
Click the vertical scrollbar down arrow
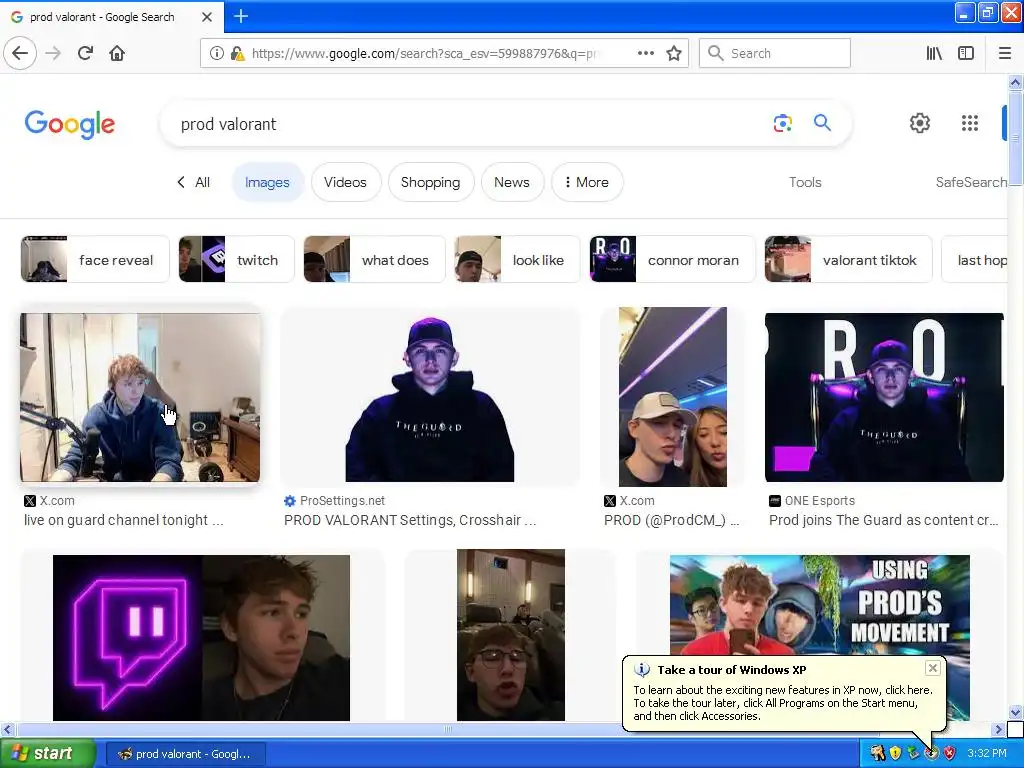click(1015, 712)
